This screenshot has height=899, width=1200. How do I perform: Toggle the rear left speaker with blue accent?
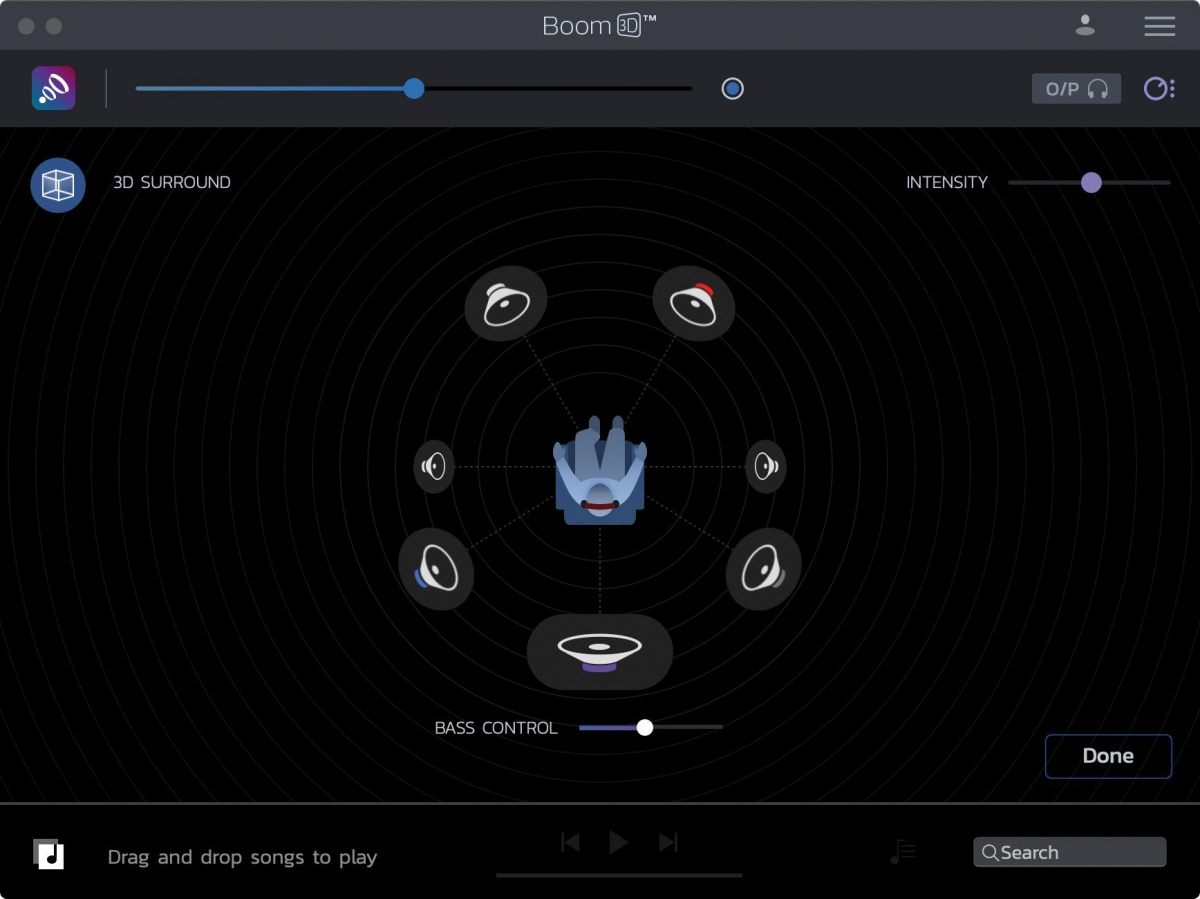(x=436, y=569)
